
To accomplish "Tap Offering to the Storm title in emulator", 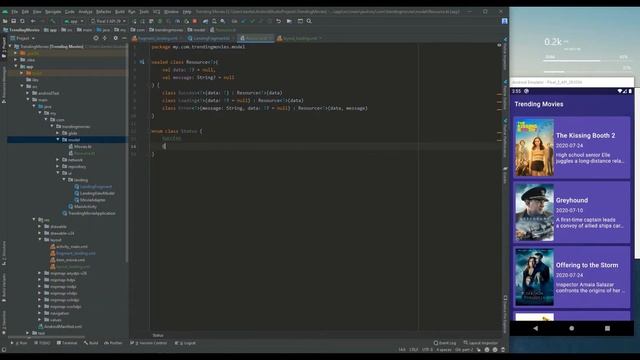I will pyautogui.click(x=587, y=265).
